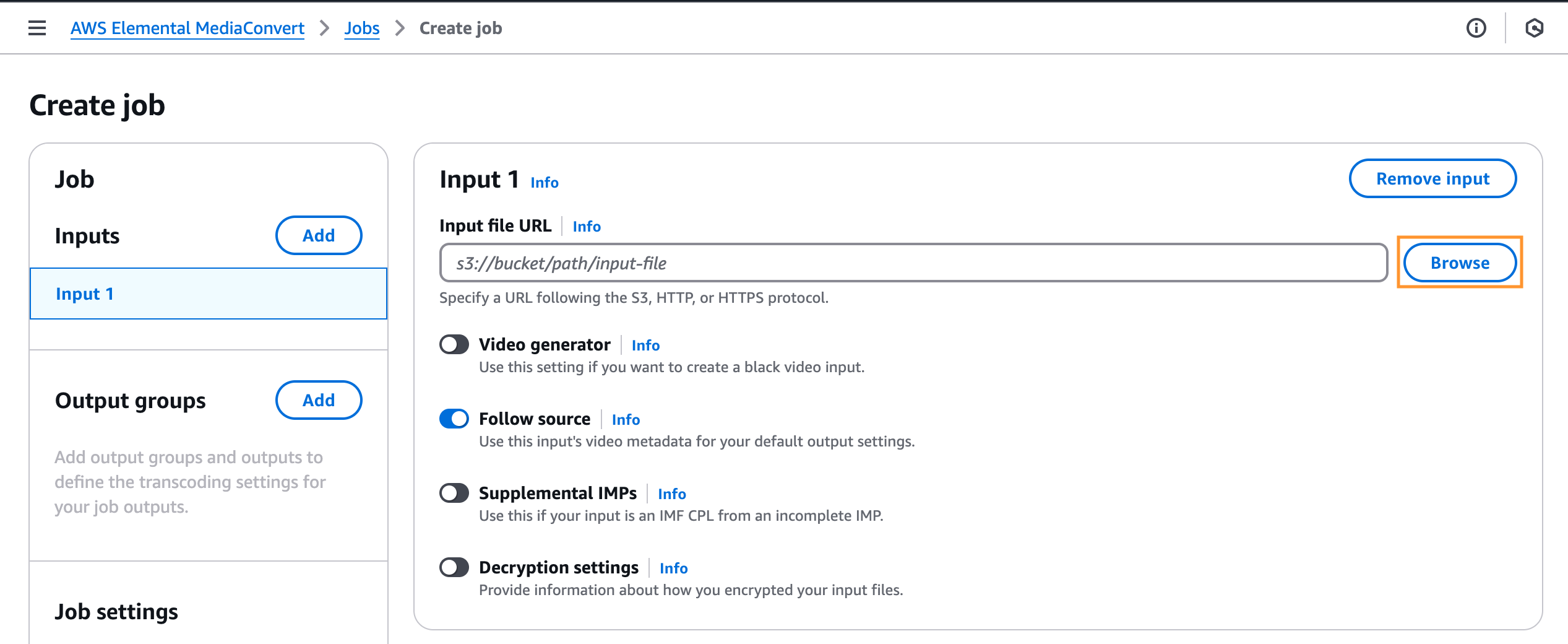Enable Decryption settings toggle
This screenshot has height=644, width=1568.
454,567
